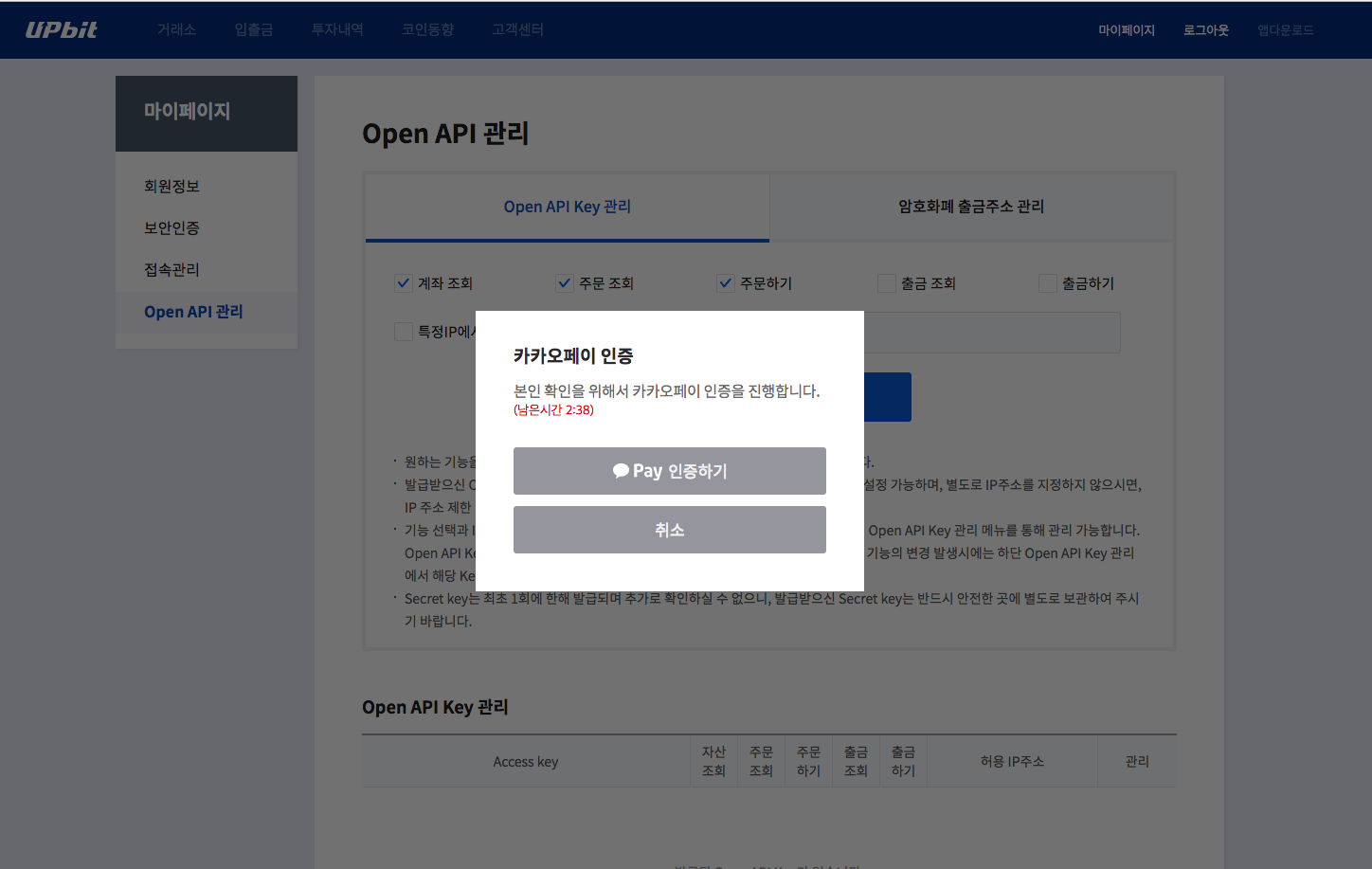Uncheck the 계좌 조회 checkbox
1372x869 pixels.
click(x=404, y=282)
